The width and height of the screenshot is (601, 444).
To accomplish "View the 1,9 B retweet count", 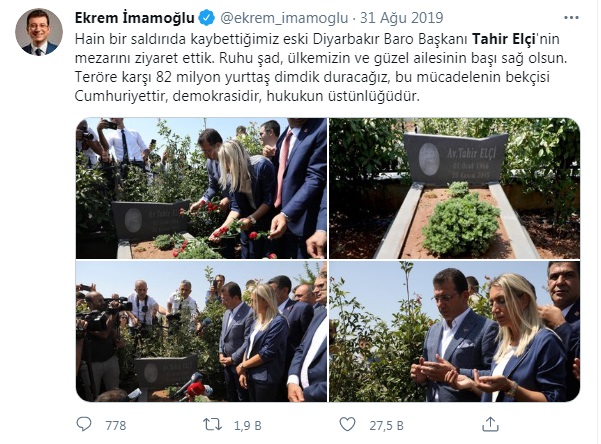I will [248, 425].
